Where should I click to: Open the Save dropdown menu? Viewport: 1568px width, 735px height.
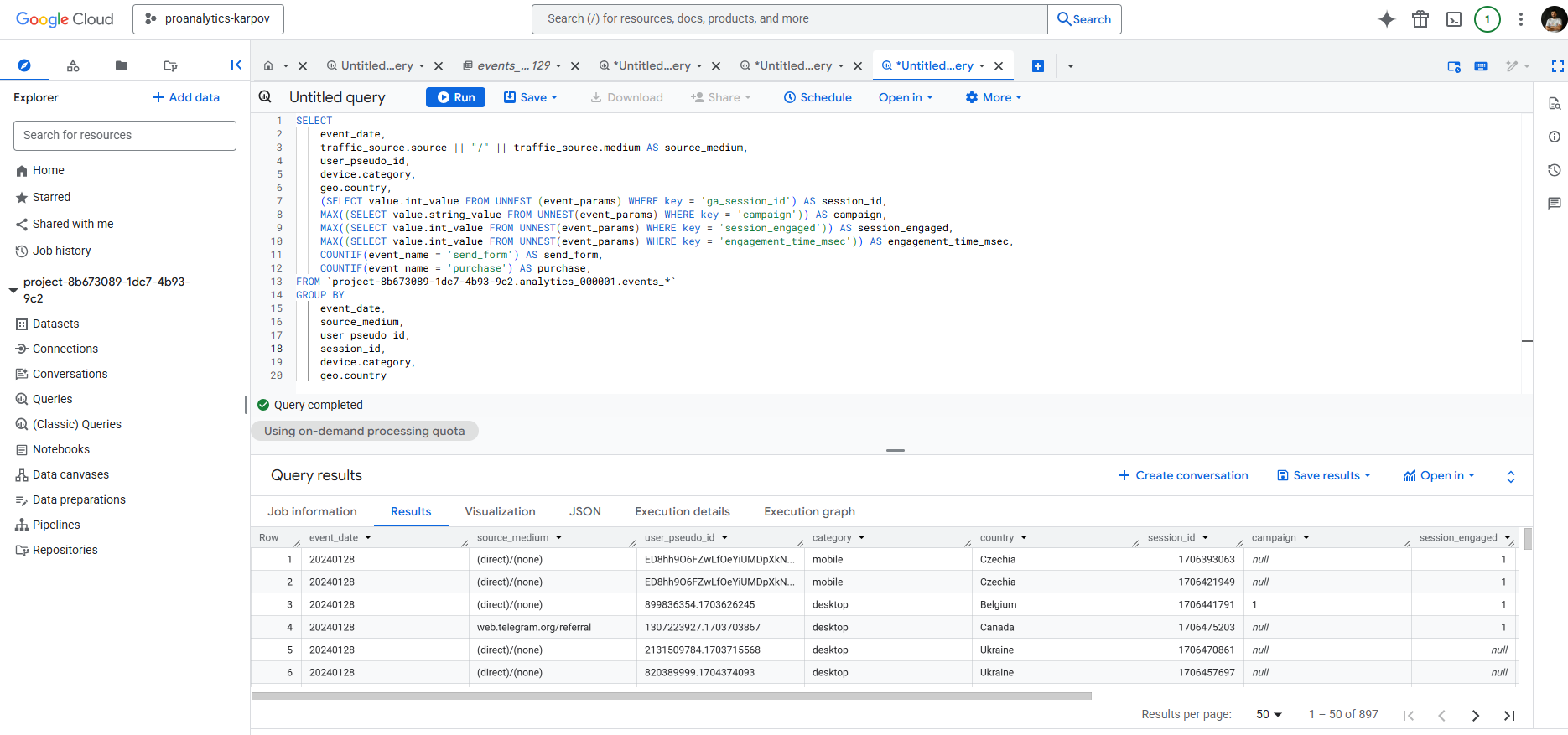pos(531,97)
